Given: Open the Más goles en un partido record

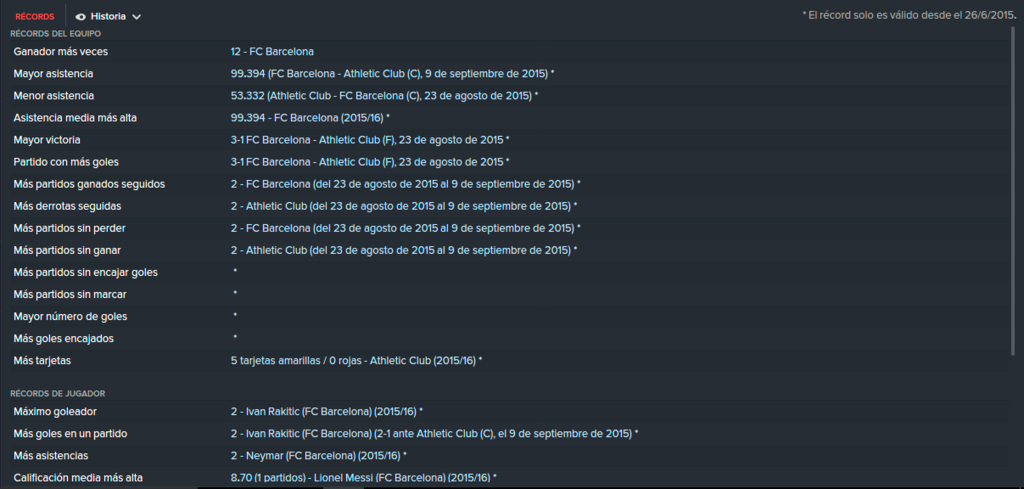Looking at the screenshot, I should tap(432, 434).
